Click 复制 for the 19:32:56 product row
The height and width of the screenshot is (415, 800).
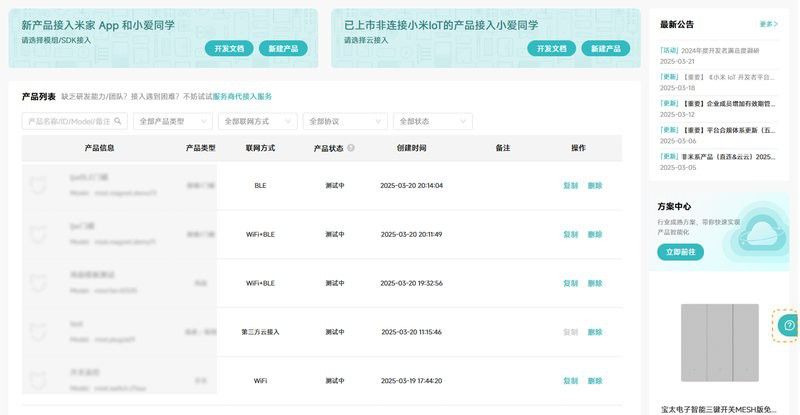click(570, 283)
